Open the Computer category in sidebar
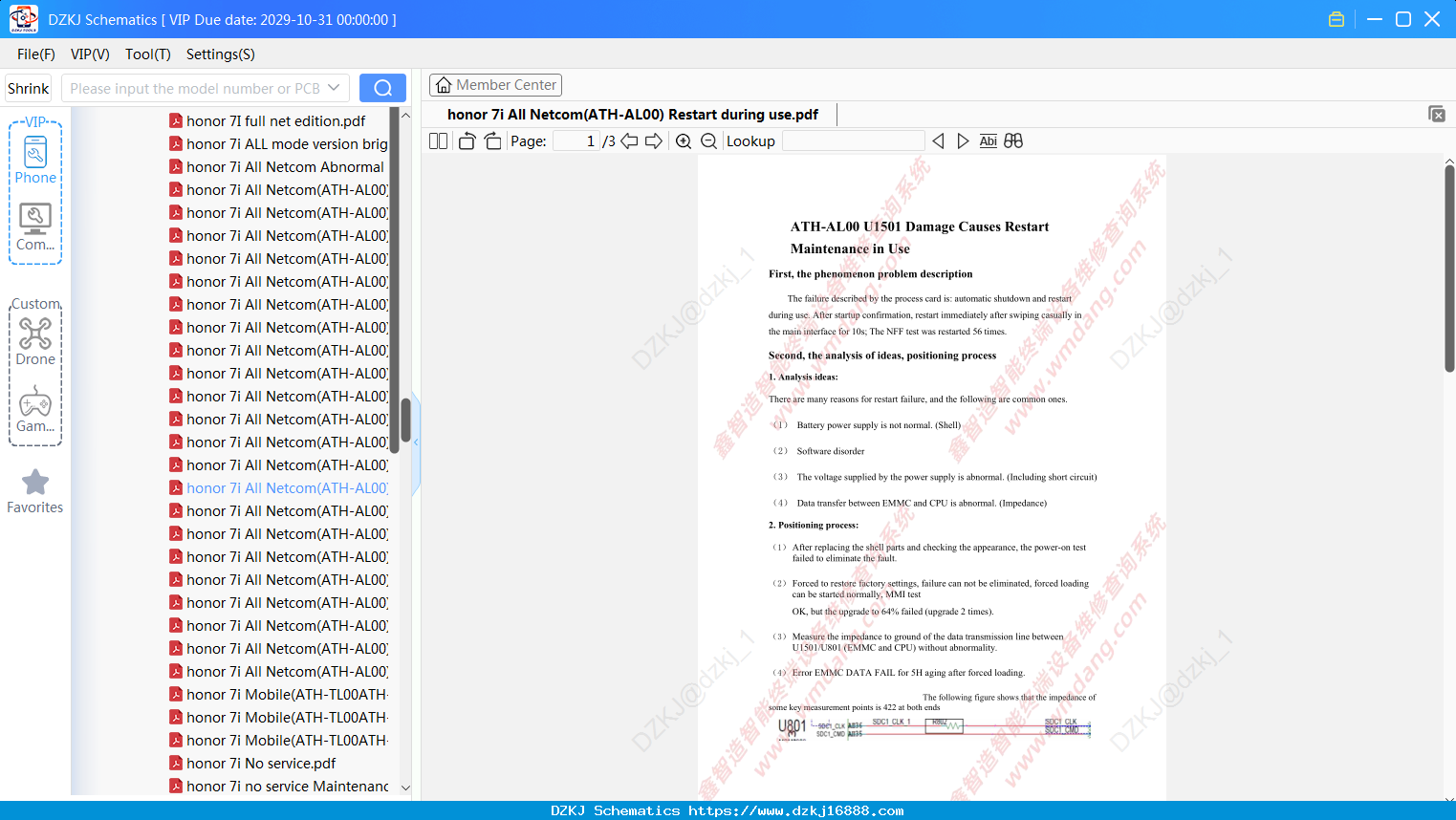 (35, 227)
